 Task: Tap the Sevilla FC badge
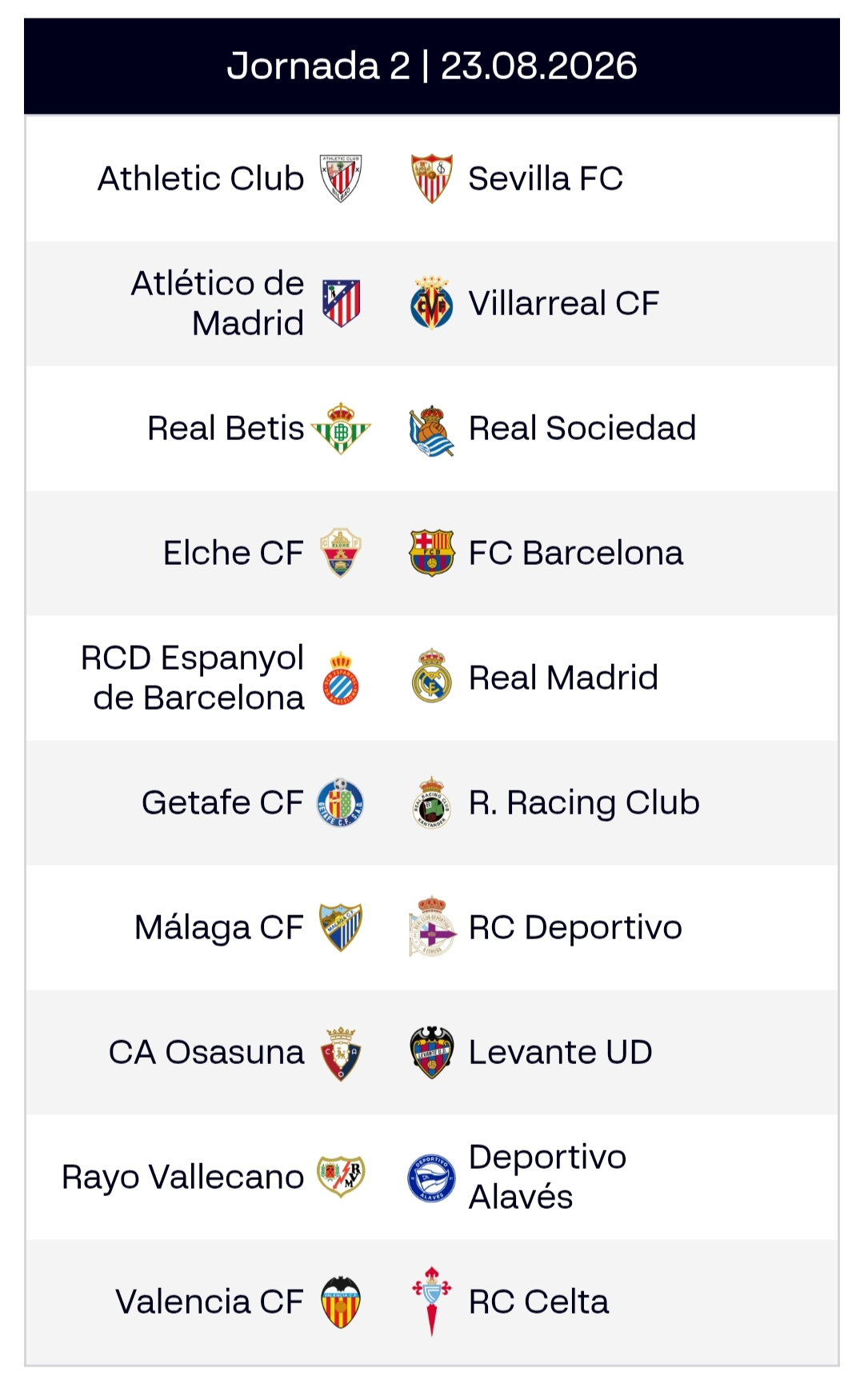point(432,178)
